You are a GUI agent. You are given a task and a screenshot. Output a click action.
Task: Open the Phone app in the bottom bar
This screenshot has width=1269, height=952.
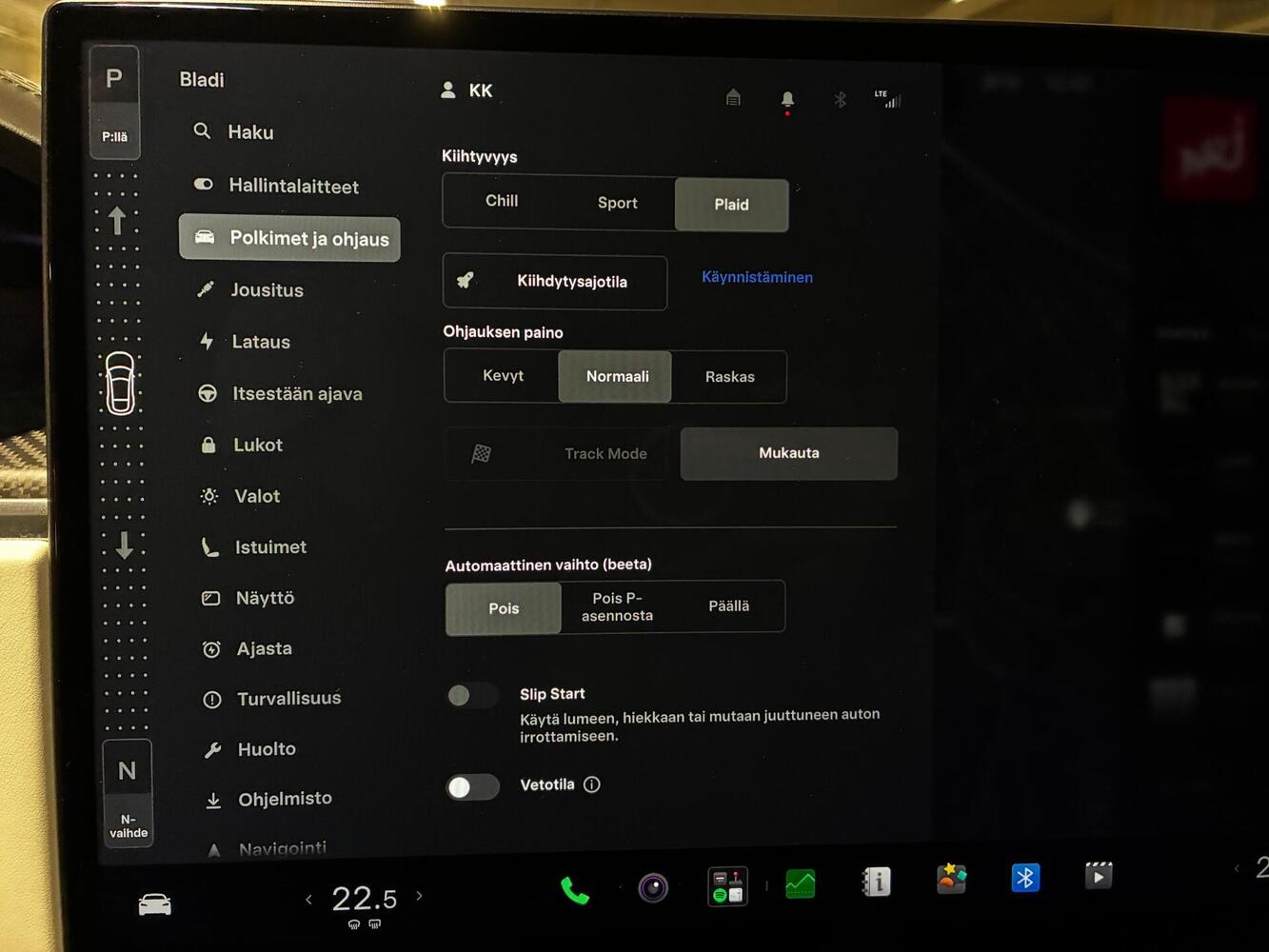click(x=575, y=890)
